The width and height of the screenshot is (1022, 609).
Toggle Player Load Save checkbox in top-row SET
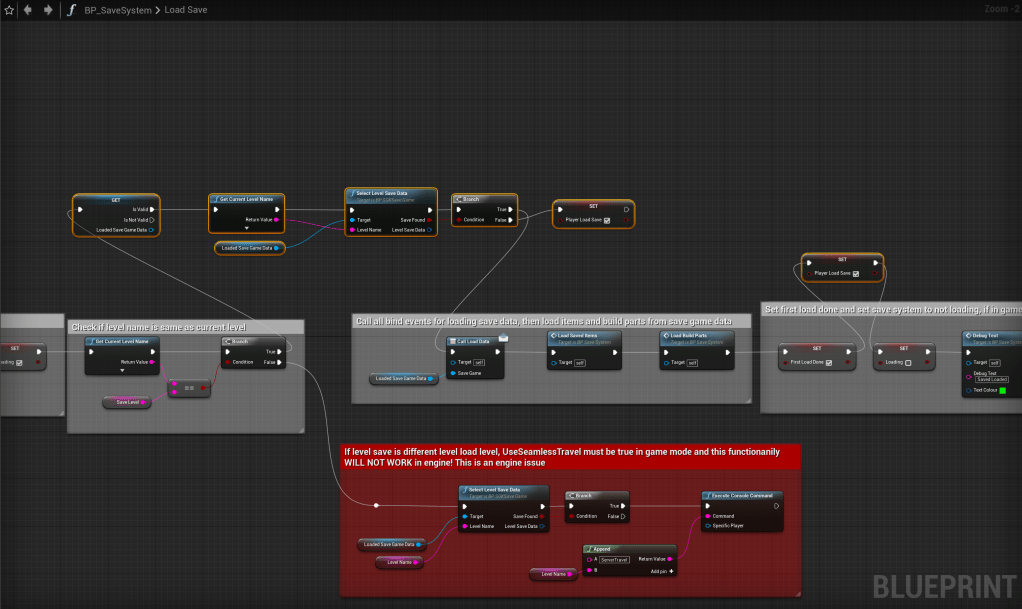click(607, 220)
